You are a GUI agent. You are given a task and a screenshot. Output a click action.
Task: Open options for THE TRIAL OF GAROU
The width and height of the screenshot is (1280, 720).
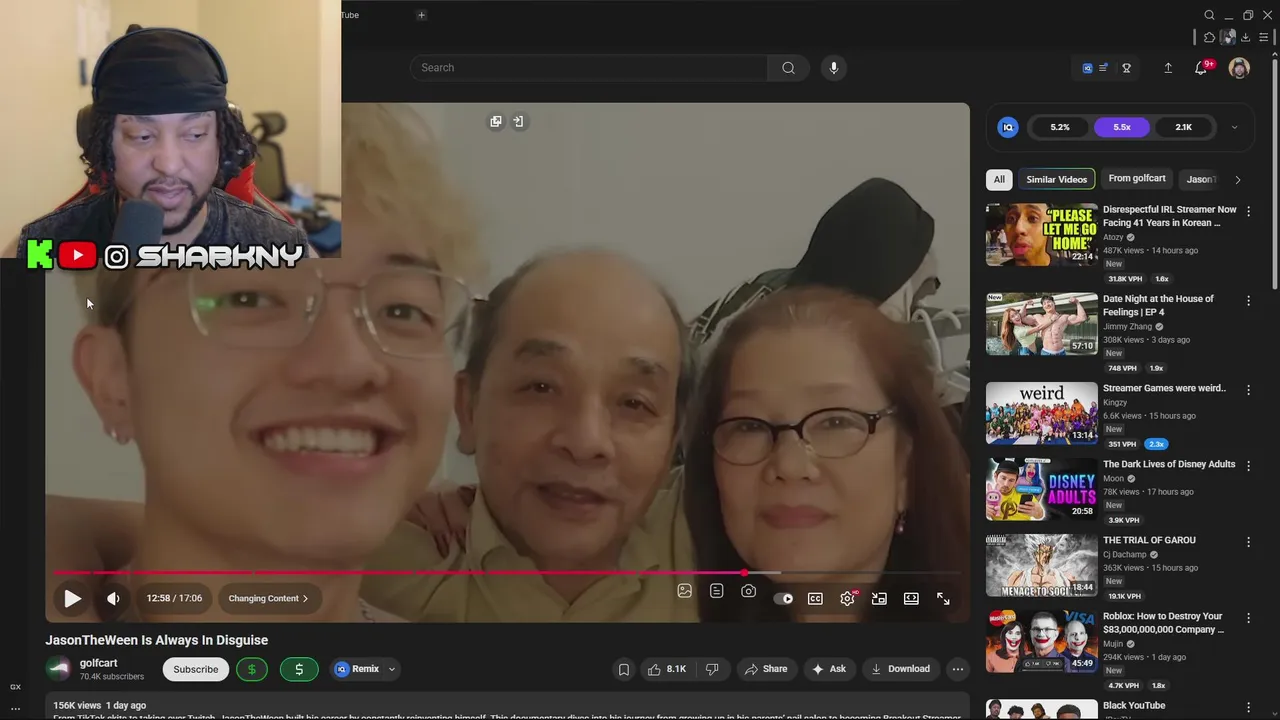pyautogui.click(x=1248, y=541)
